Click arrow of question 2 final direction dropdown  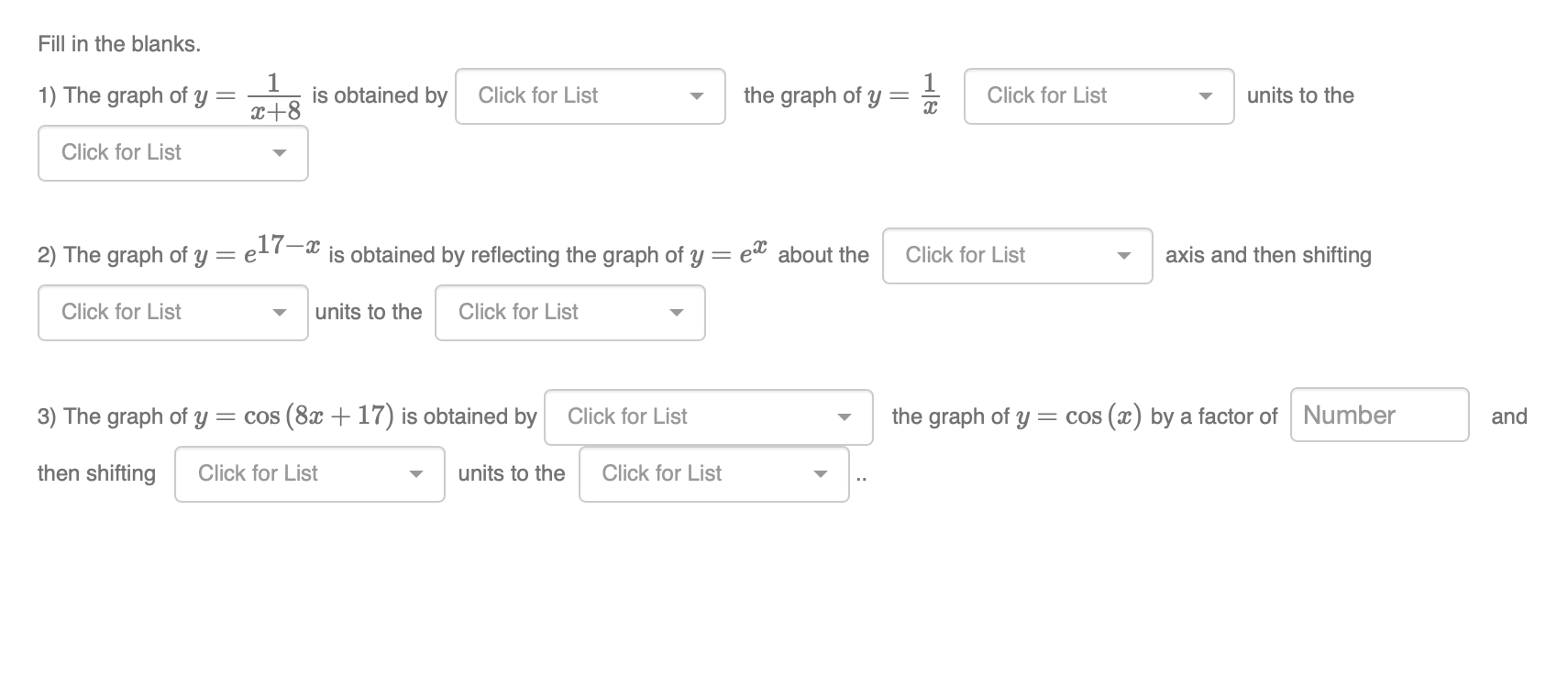677,313
